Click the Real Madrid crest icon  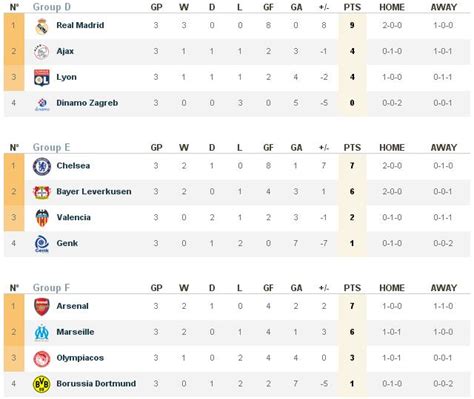tap(42, 26)
